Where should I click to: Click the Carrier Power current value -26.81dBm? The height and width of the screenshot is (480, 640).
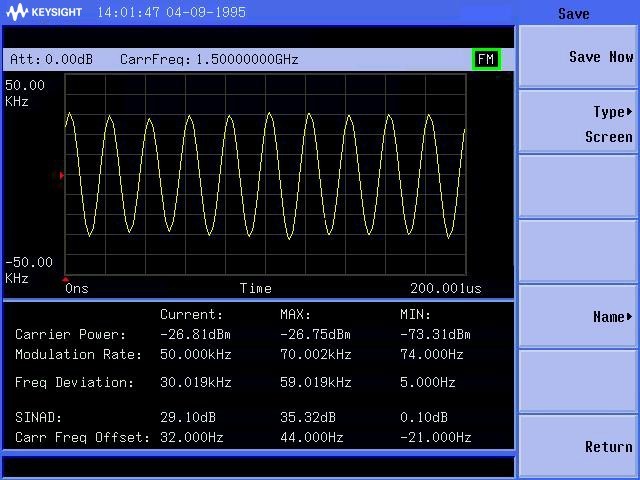[195, 334]
